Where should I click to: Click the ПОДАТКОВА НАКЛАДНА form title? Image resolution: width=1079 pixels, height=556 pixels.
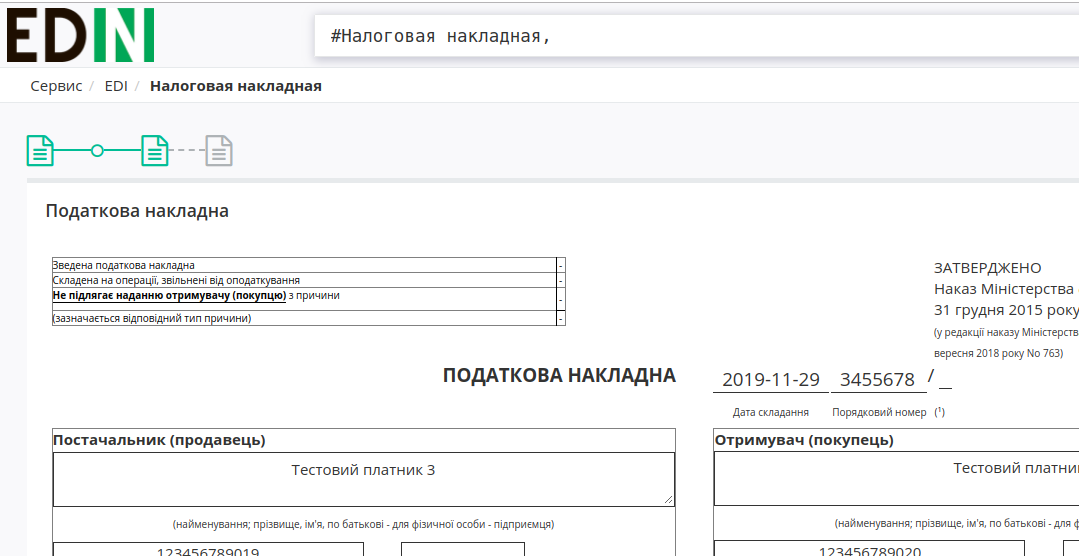pyautogui.click(x=559, y=376)
